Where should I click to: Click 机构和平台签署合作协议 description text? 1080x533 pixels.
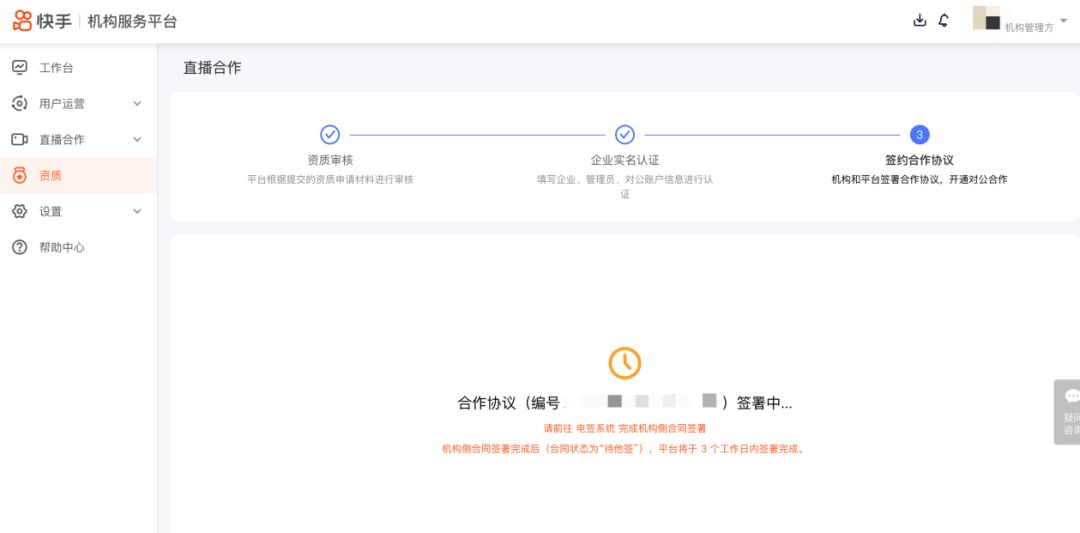(920, 180)
